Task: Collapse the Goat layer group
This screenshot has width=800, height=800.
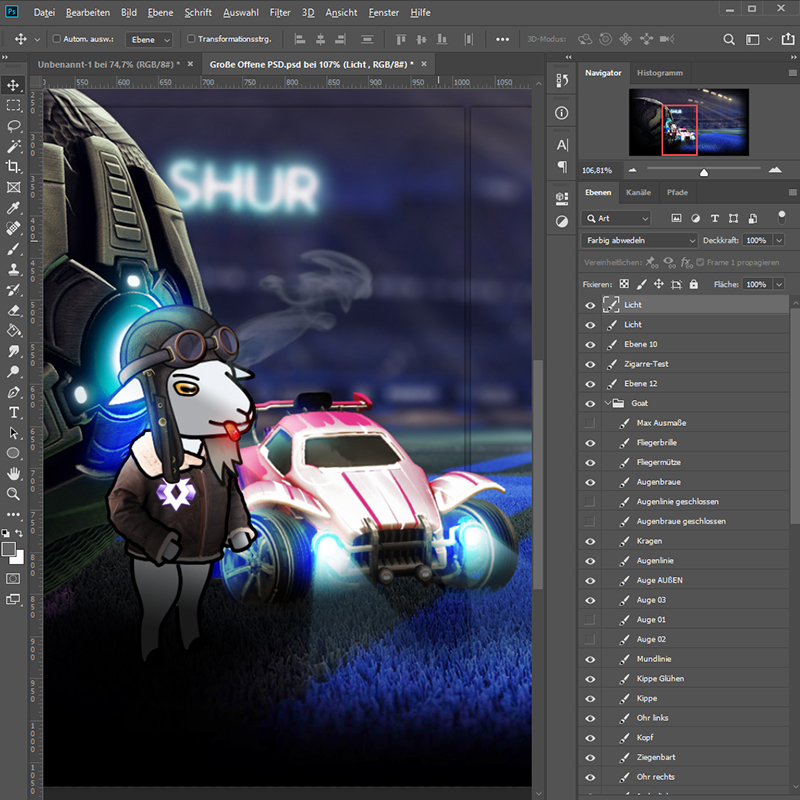Action: pyautogui.click(x=608, y=403)
